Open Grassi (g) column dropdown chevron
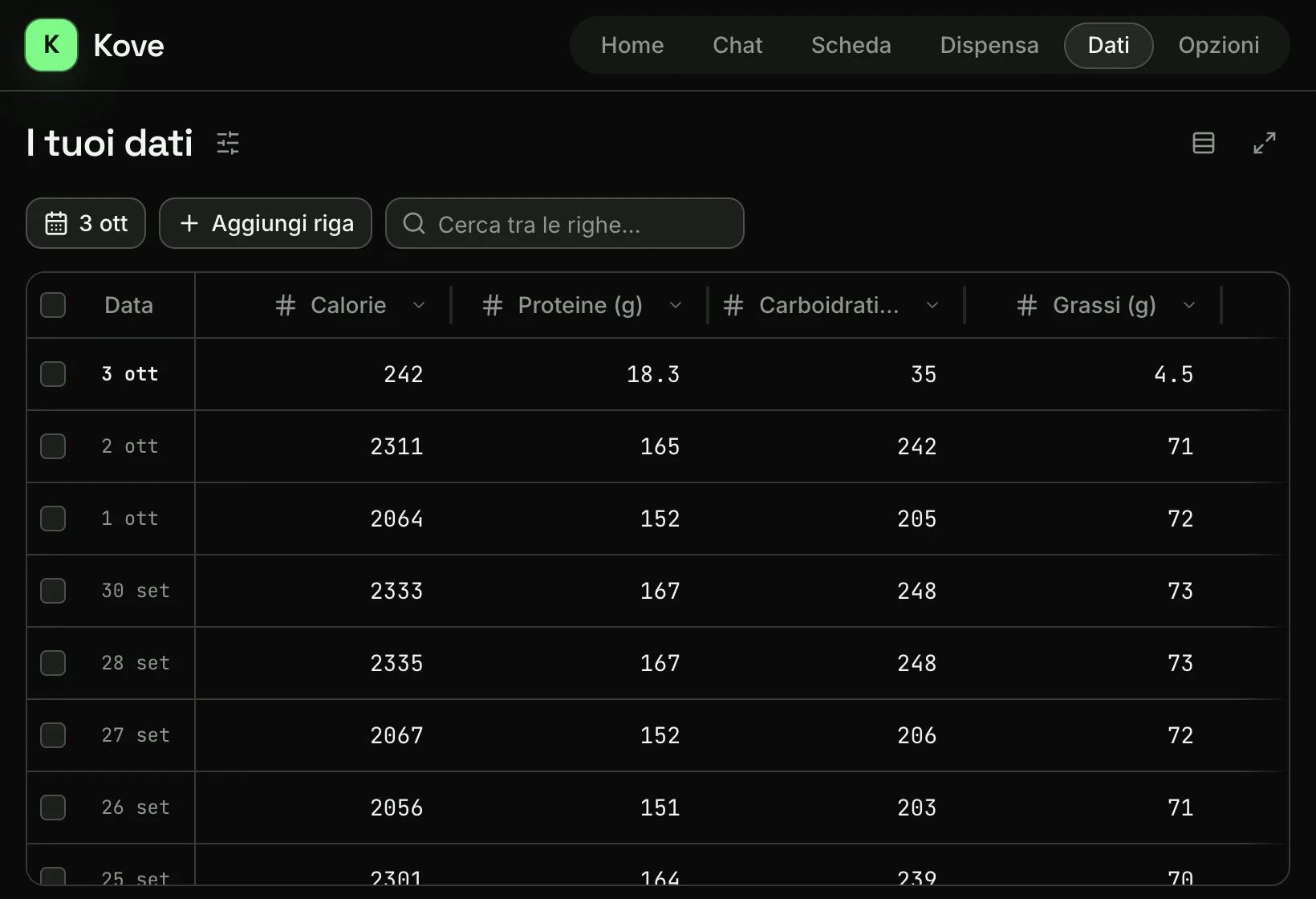 coord(1189,305)
